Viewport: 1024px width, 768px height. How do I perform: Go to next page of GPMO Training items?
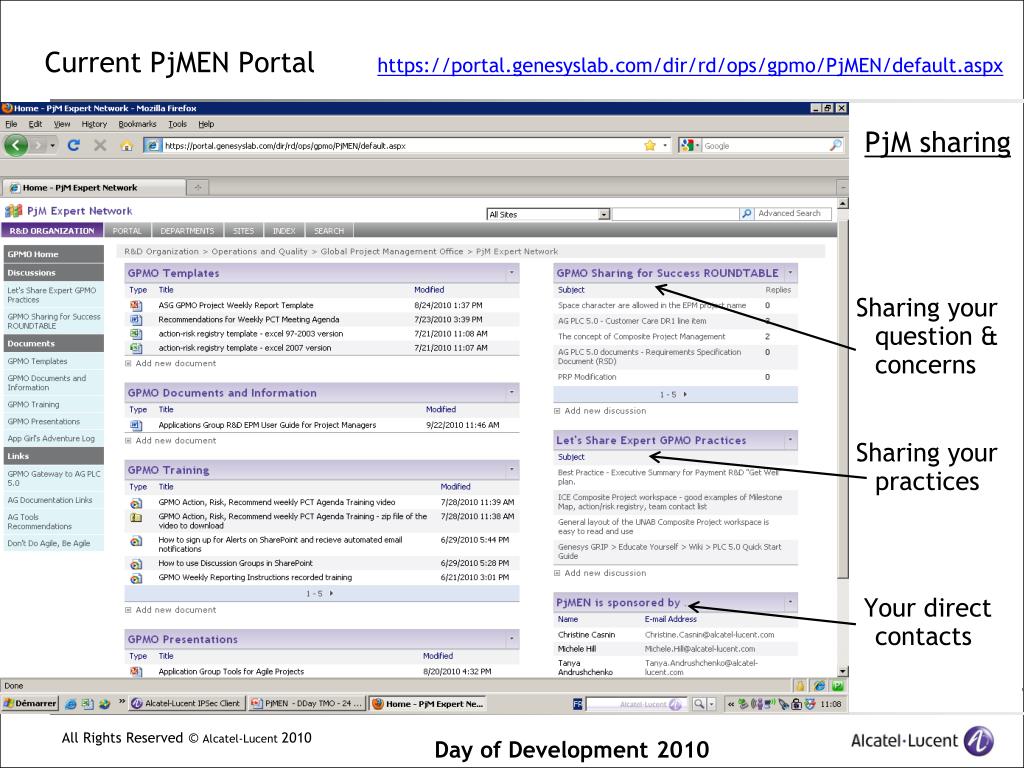click(x=331, y=594)
